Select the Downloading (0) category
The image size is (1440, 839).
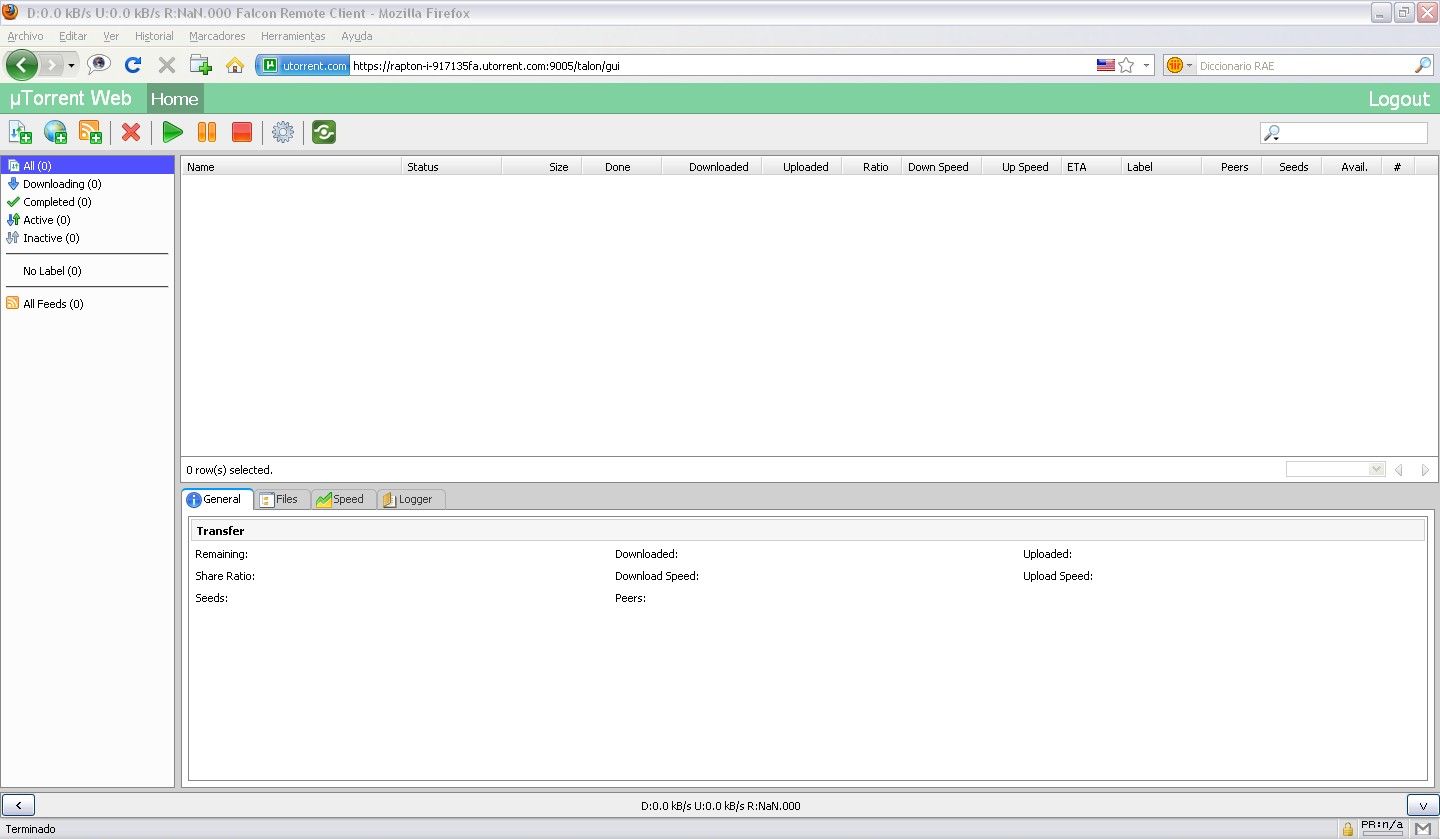click(x=88, y=184)
